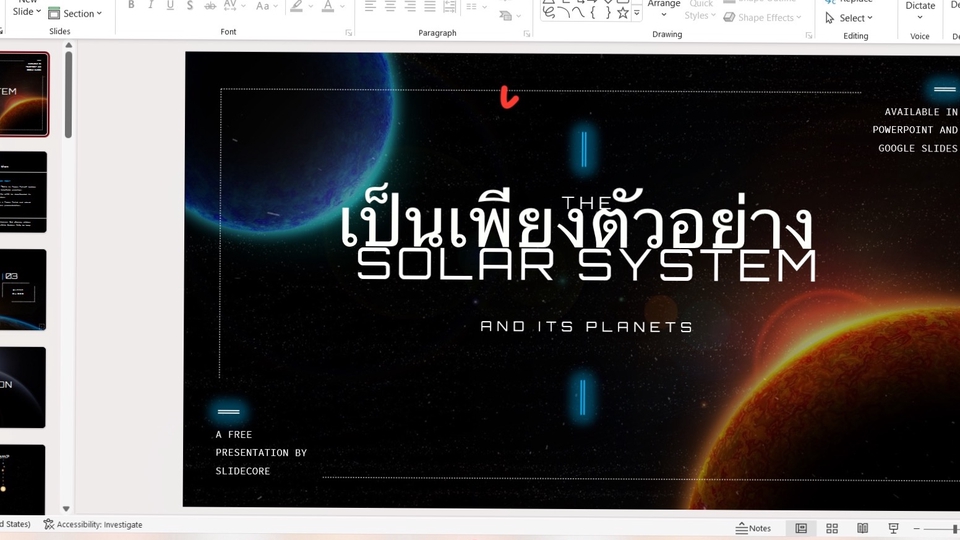
Task: Click the zoom slider handle
Action: [x=954, y=528]
